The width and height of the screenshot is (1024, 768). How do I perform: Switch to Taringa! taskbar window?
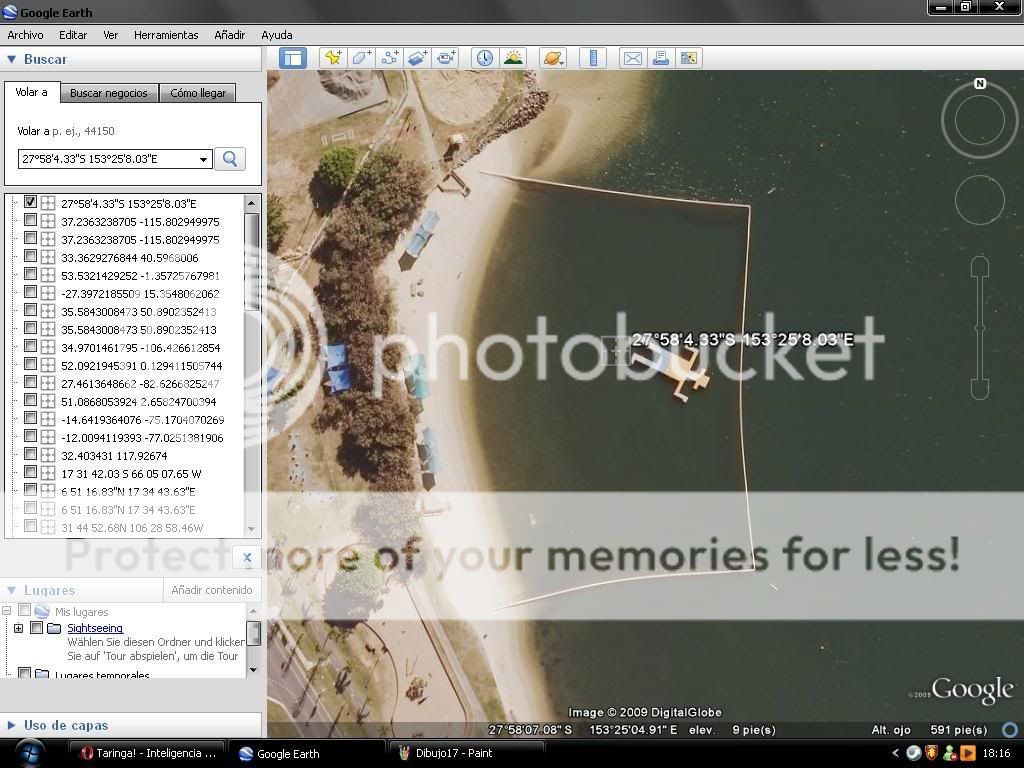(x=148, y=753)
